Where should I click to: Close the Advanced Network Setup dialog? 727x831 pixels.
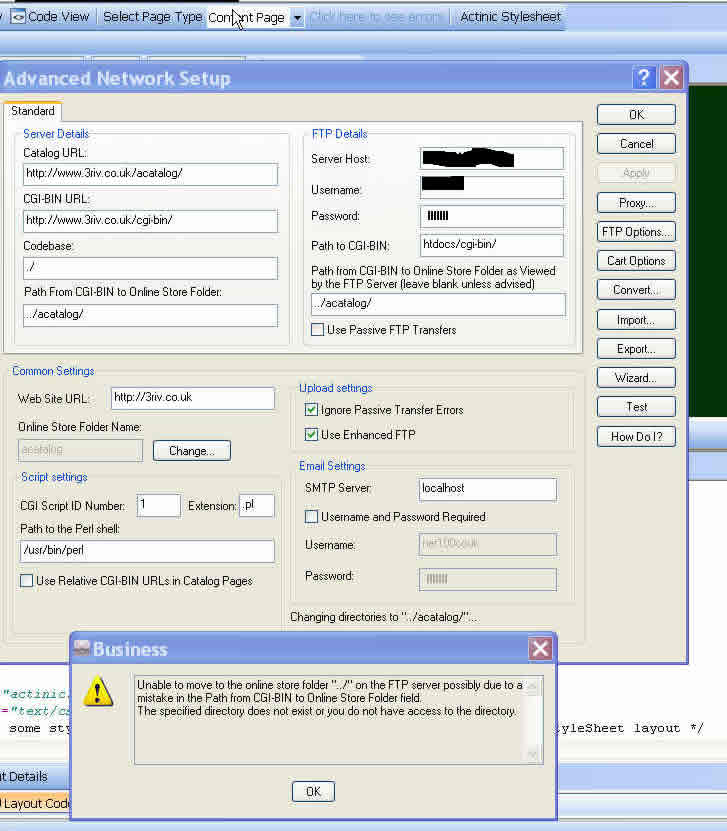click(672, 78)
